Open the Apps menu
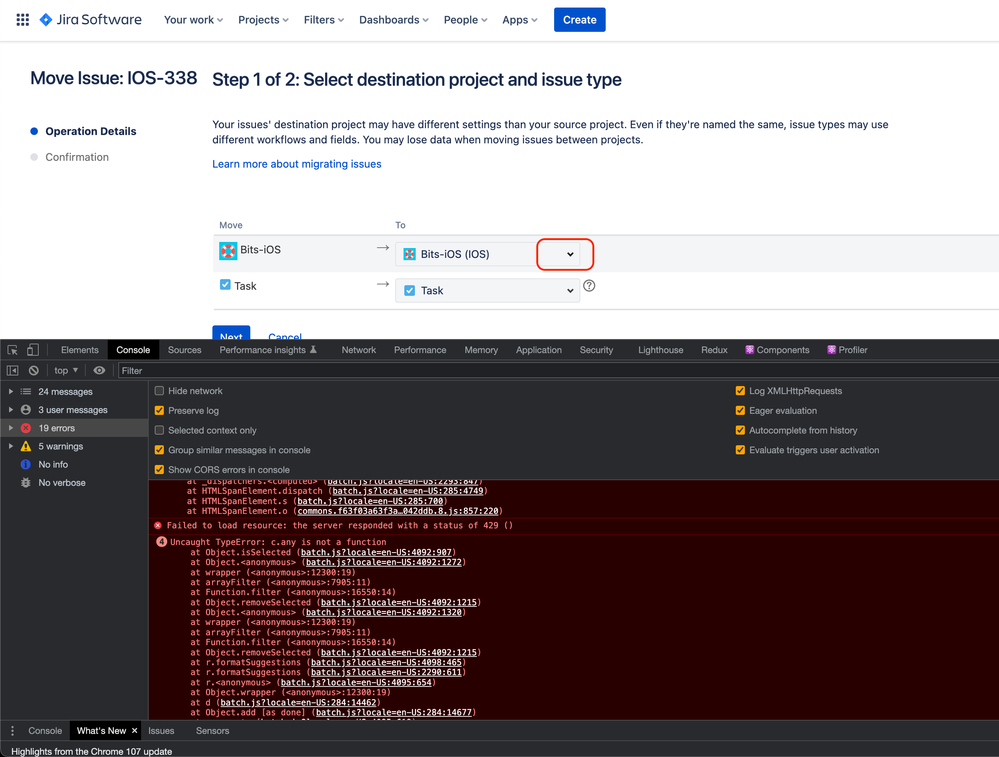 pos(520,20)
